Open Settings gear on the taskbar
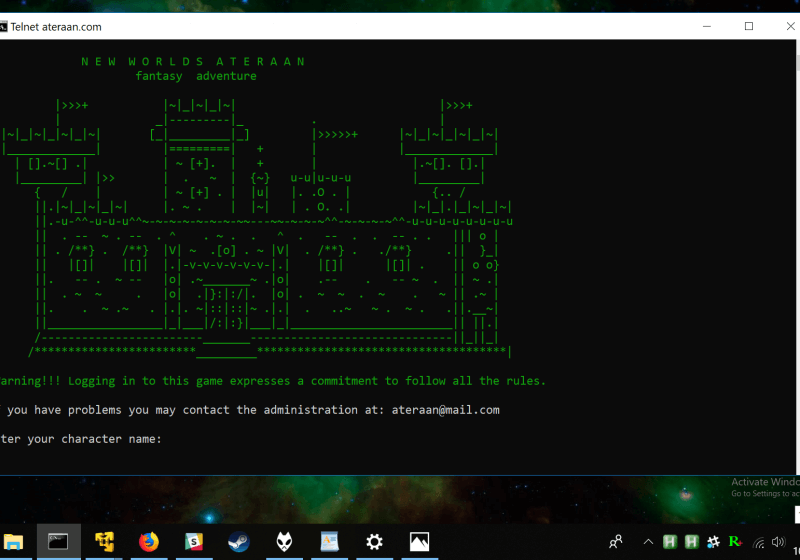 pos(374,542)
